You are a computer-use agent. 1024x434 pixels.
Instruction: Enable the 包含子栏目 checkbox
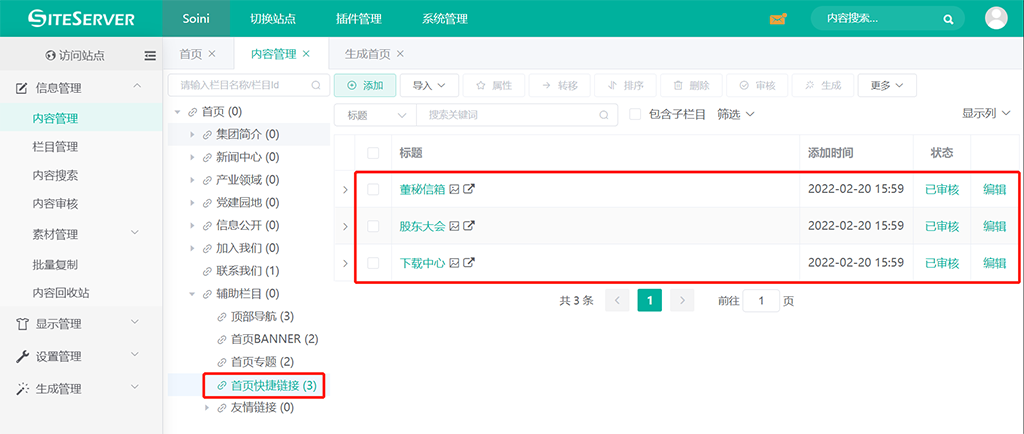click(635, 115)
